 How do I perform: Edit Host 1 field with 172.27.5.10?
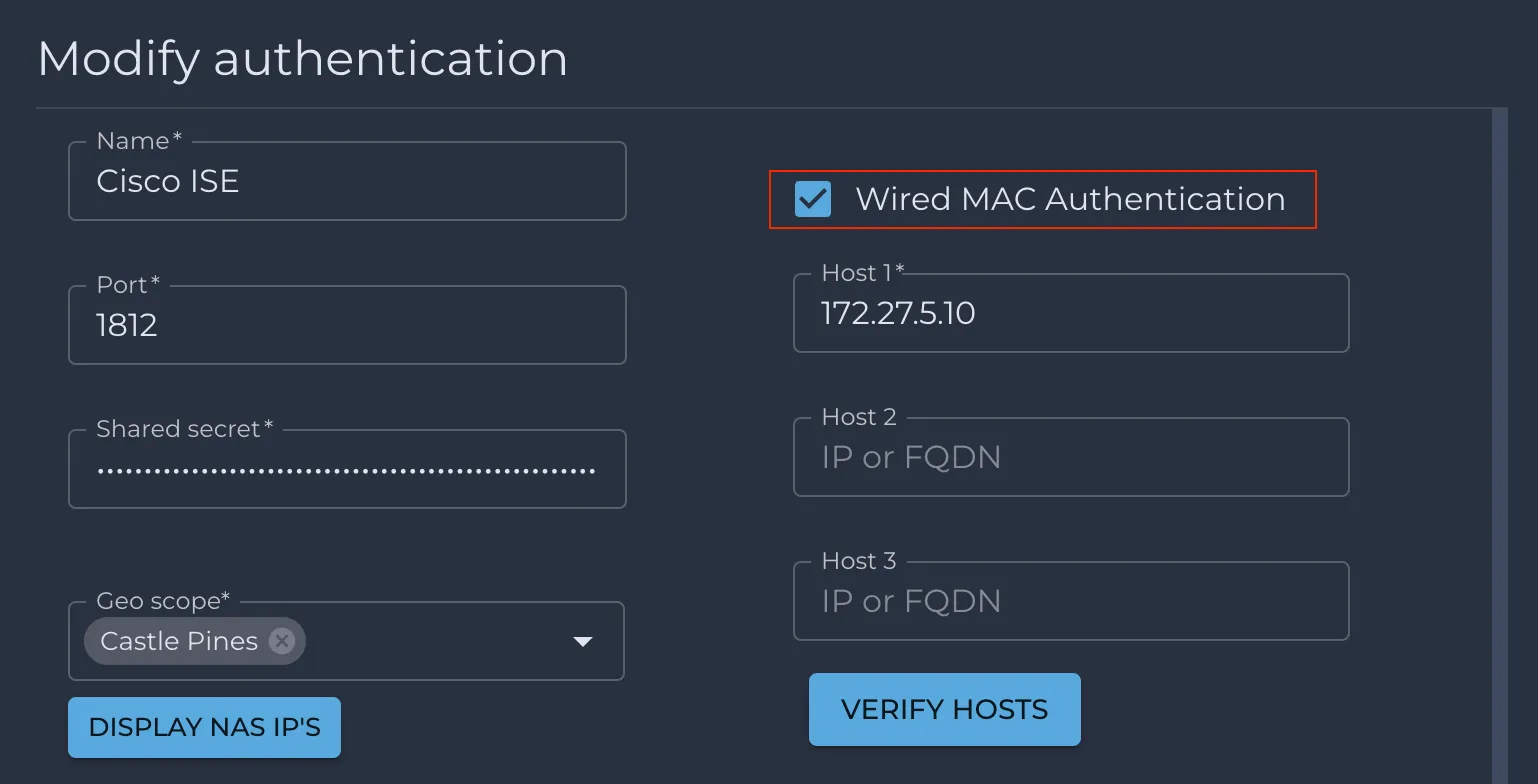(x=1071, y=313)
